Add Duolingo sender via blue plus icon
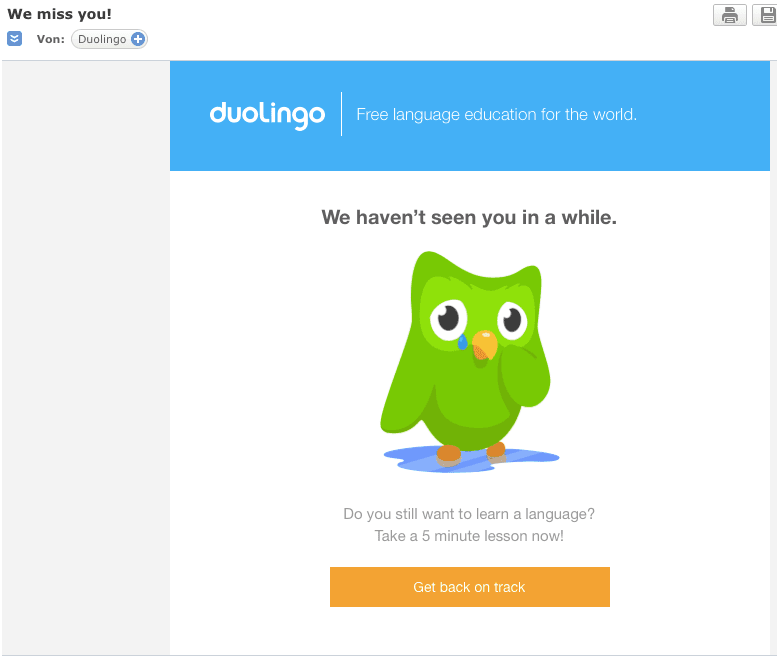 tap(138, 39)
